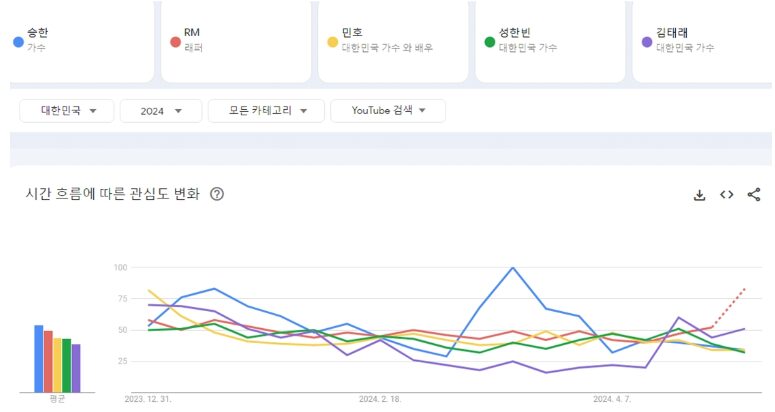Click the red dot beside RM
This screenshot has height=412, width=775.
point(175,42)
